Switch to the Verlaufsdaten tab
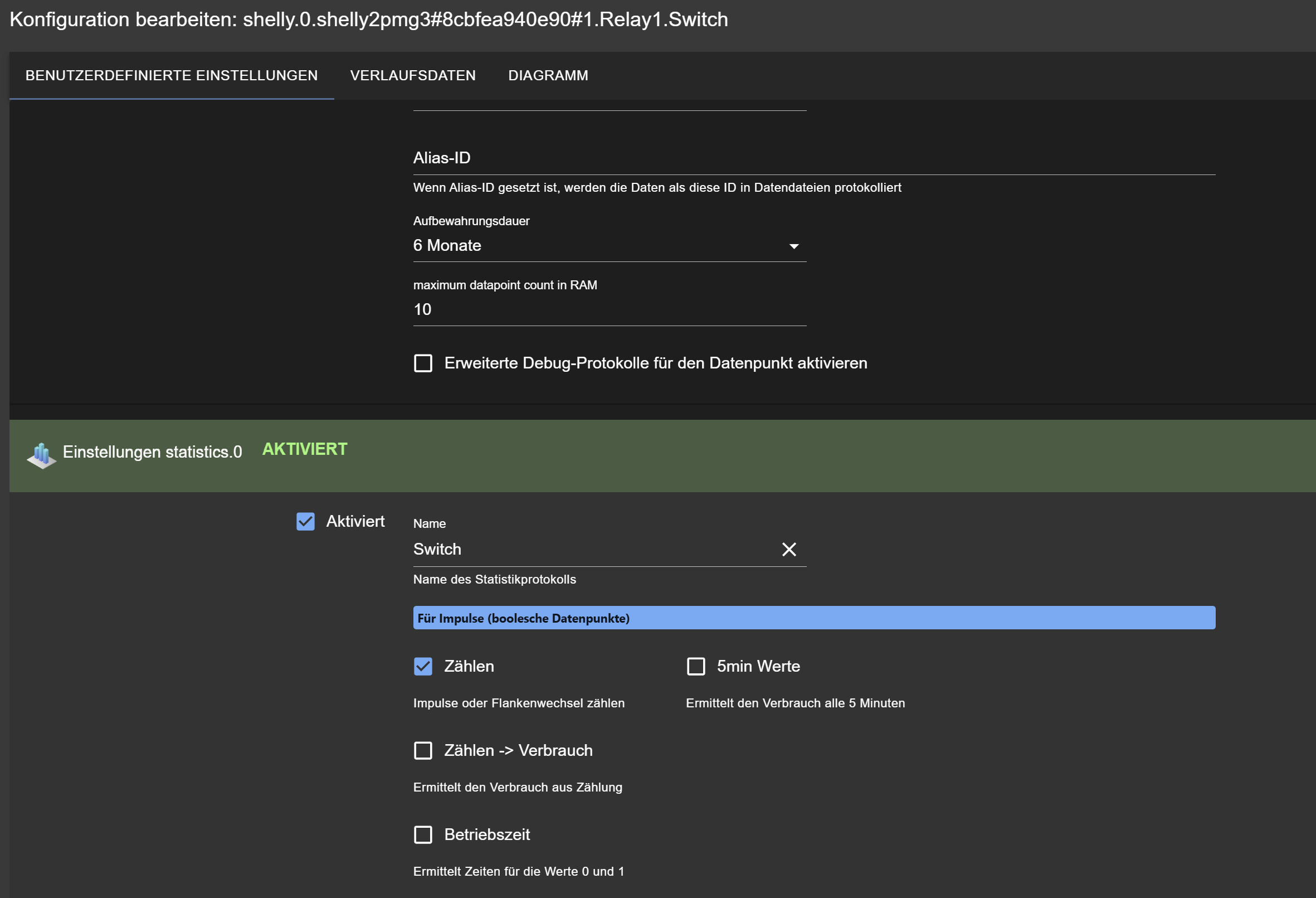The height and width of the screenshot is (898, 1316). [x=413, y=75]
